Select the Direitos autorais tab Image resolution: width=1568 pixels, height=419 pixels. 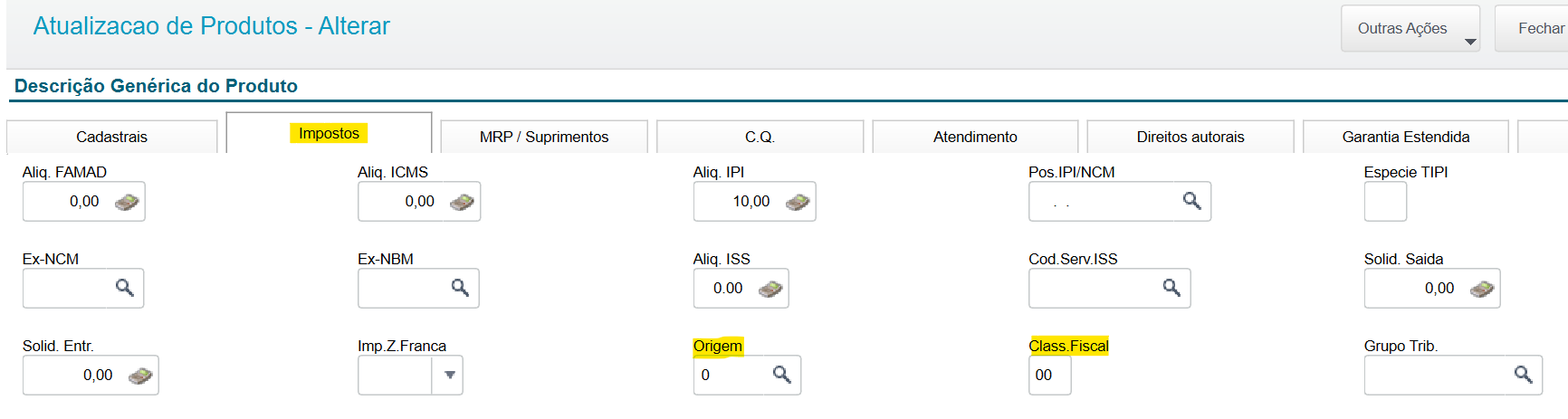coord(1190,137)
